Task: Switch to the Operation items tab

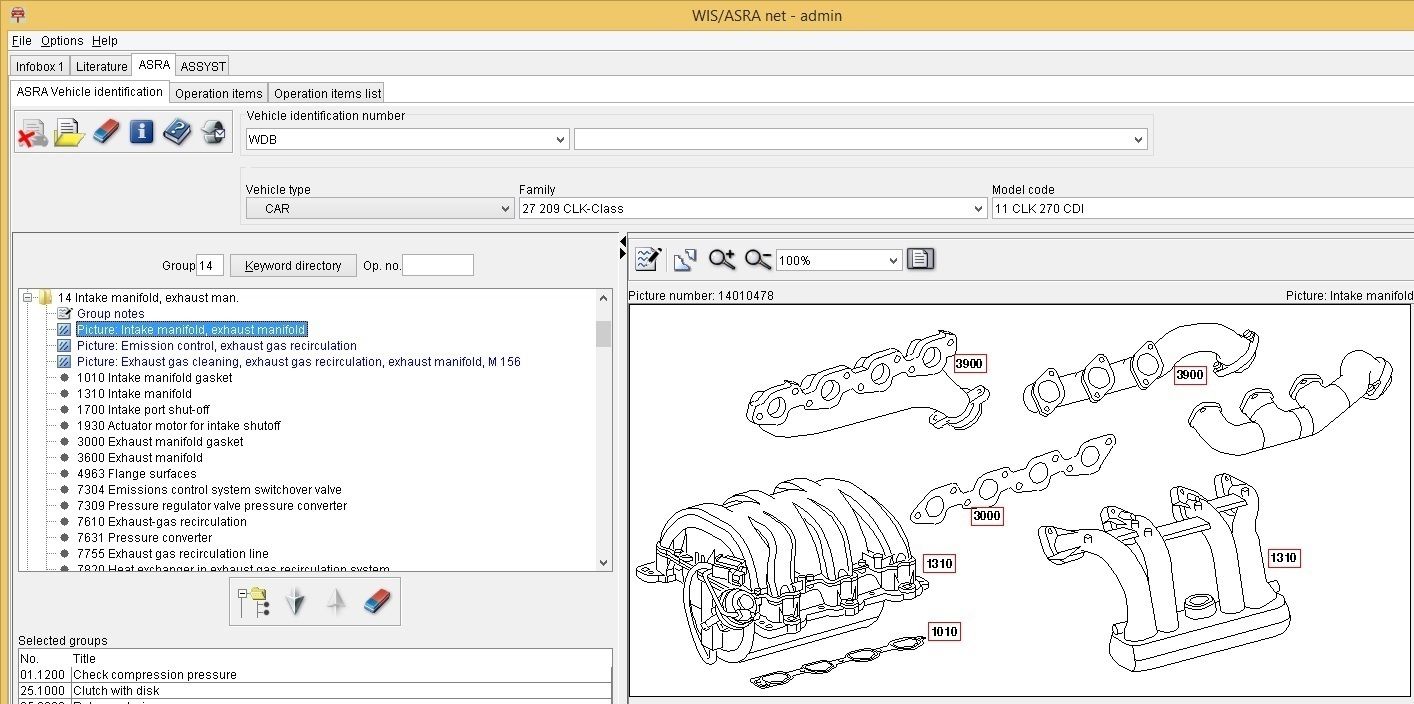Action: coord(218,93)
